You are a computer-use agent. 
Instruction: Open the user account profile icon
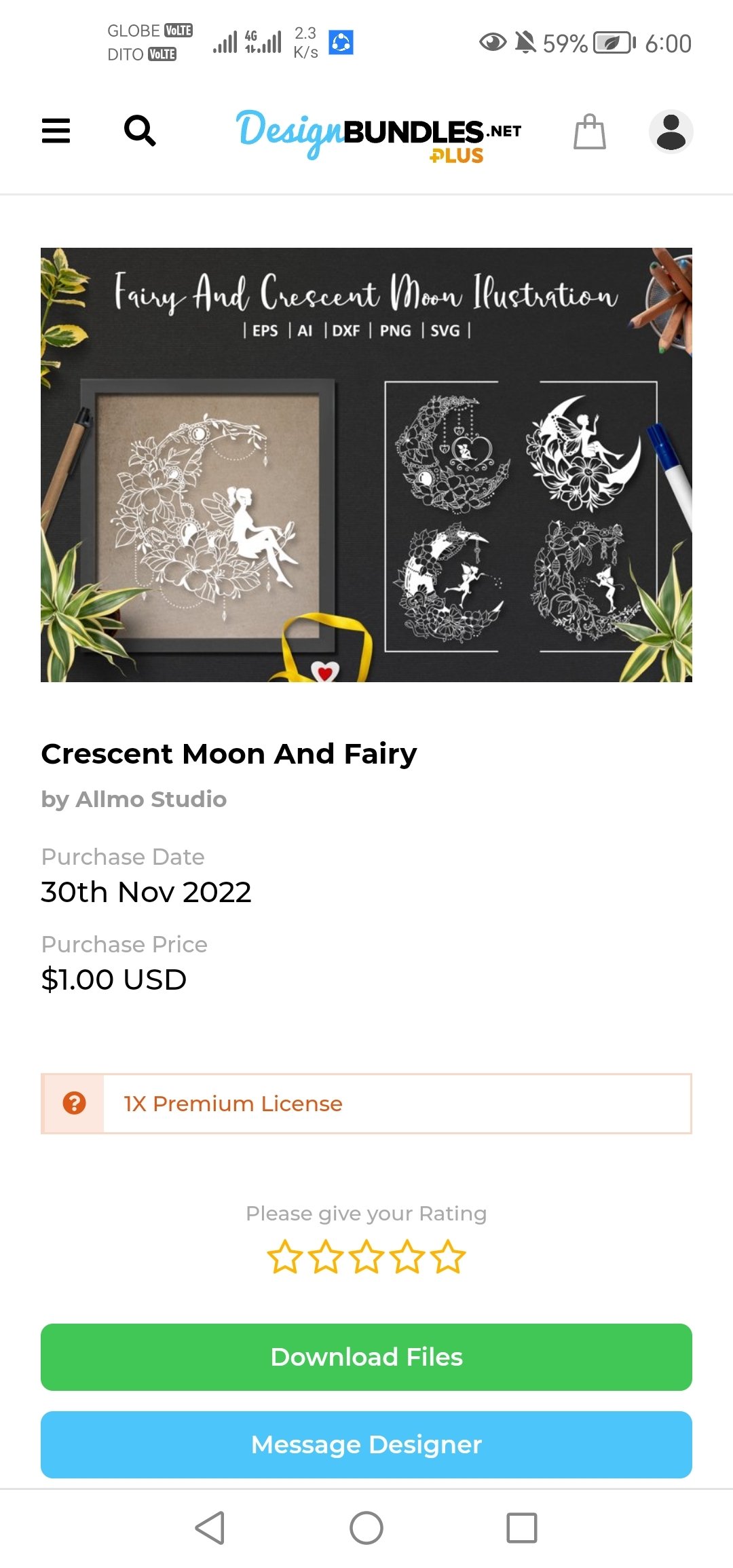click(x=671, y=131)
